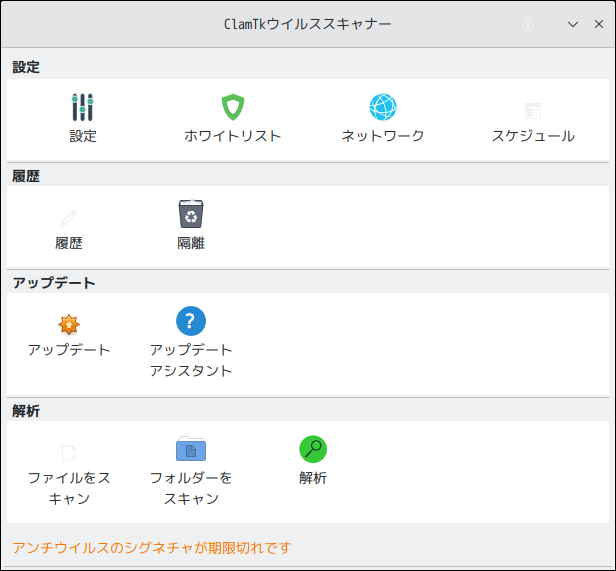This screenshot has width=616, height=571.
Task: Click the ClamTkウイルススキャナー window title
Action: [308, 24]
